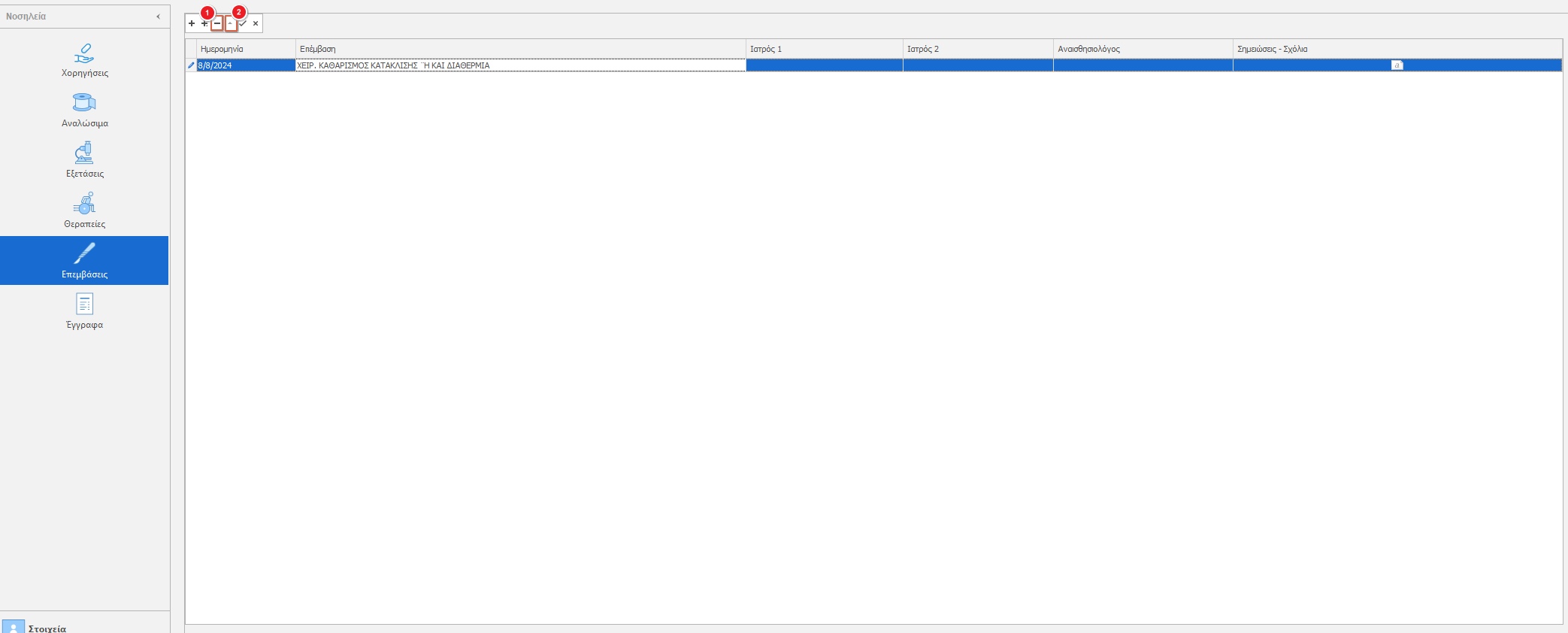Expand the Στοιχεία group at the bottom
The width and height of the screenshot is (1568, 633).
point(47,628)
